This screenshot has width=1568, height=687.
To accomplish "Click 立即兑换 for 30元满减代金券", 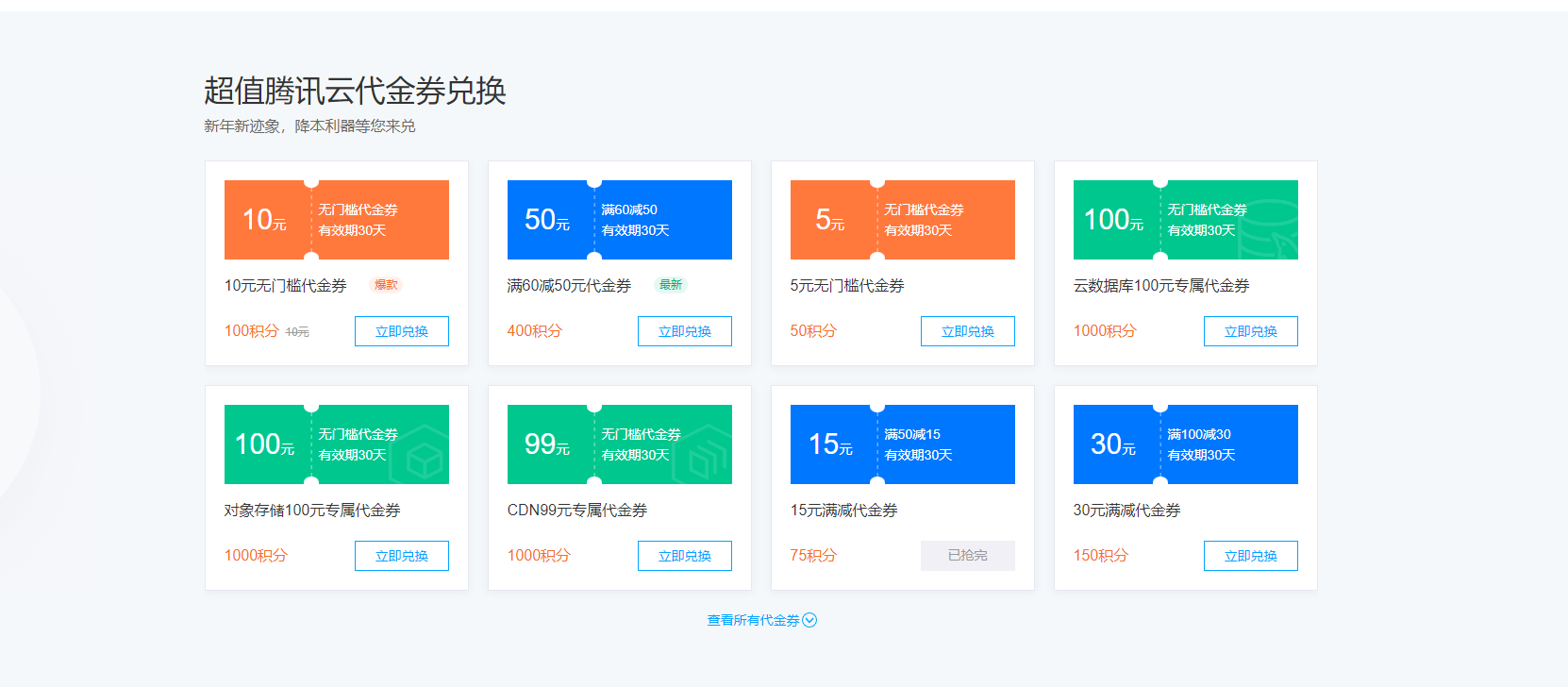I will 1251,556.
